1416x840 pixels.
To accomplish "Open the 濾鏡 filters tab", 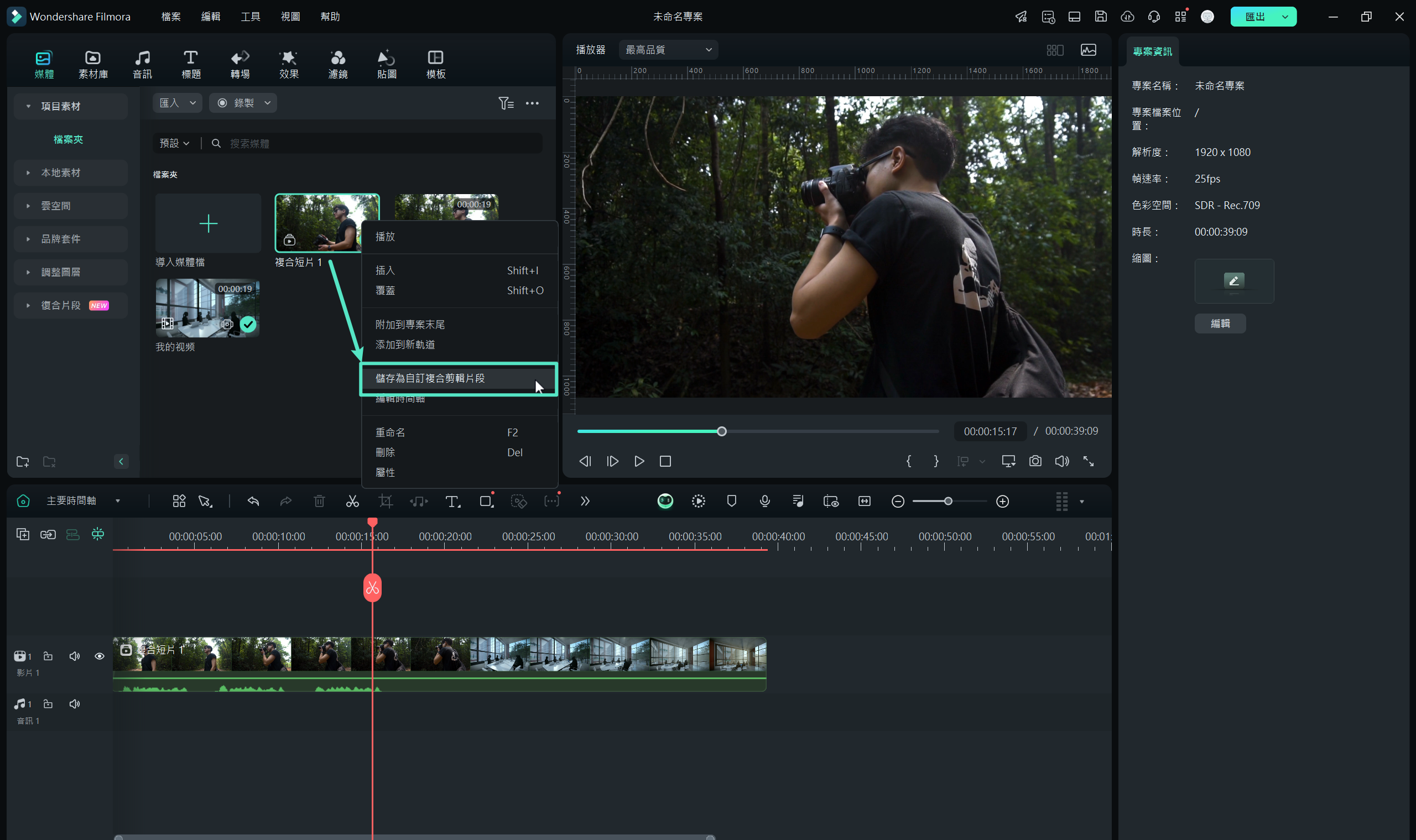I will pos(338,65).
